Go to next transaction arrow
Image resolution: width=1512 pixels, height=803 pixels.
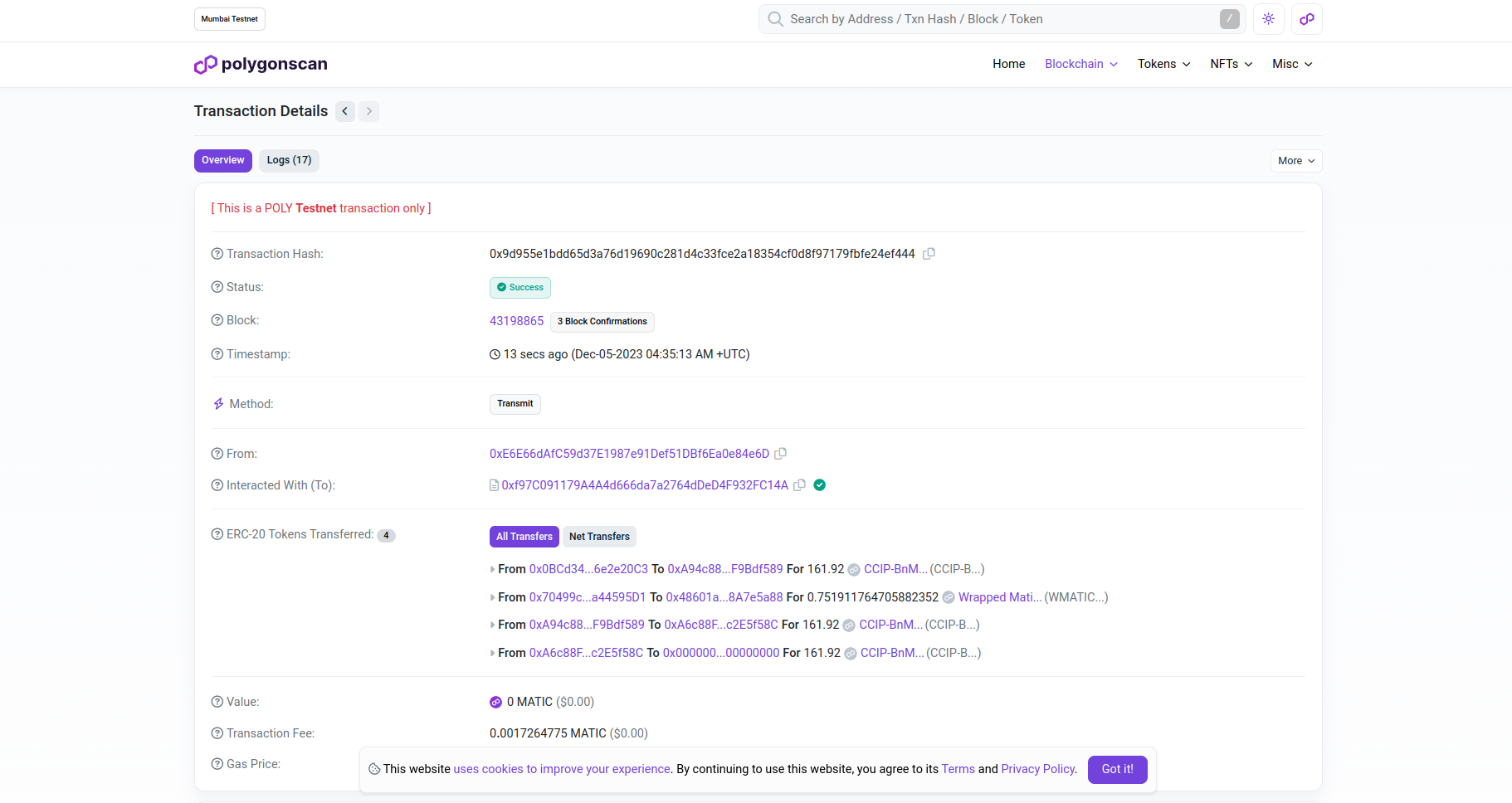tap(369, 111)
